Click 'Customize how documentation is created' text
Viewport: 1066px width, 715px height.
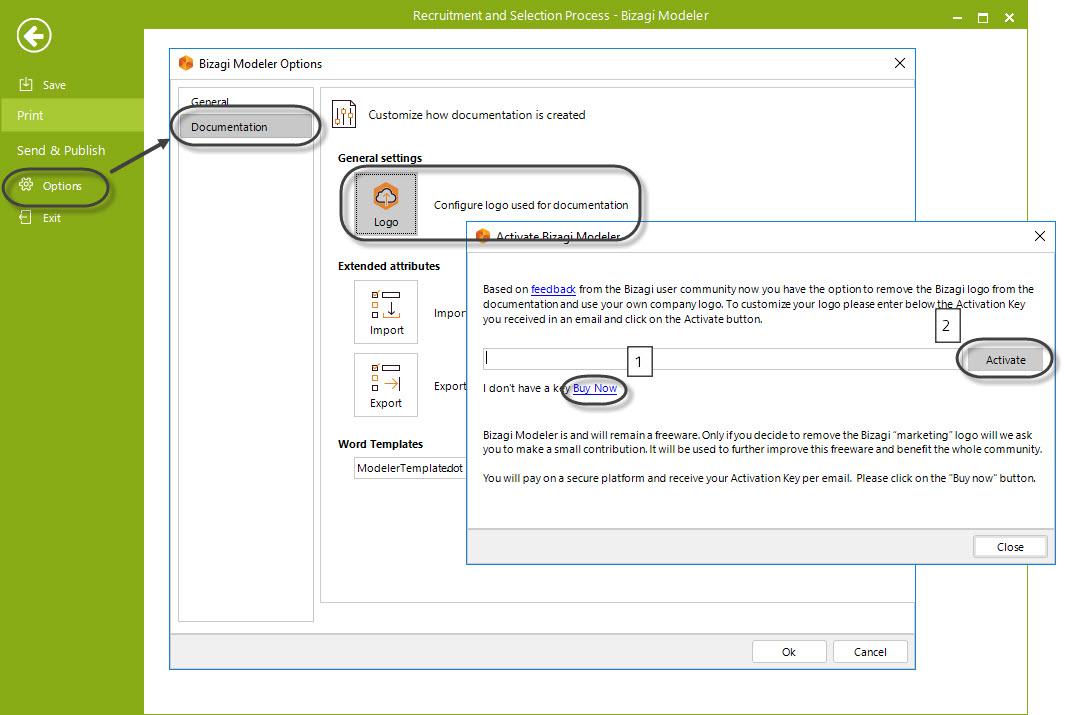(x=477, y=115)
